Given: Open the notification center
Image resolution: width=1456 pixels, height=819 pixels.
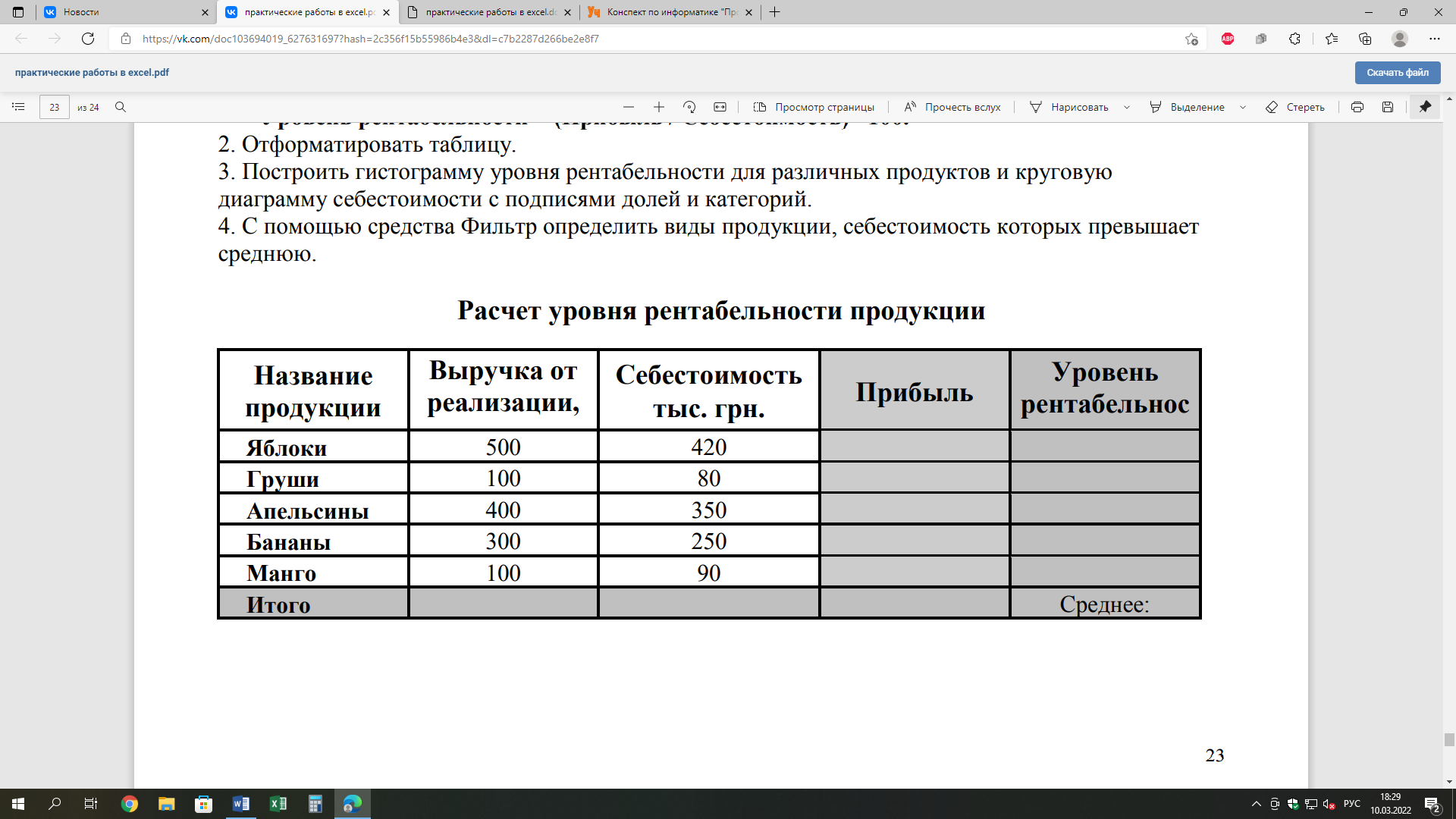Looking at the screenshot, I should [x=1432, y=804].
